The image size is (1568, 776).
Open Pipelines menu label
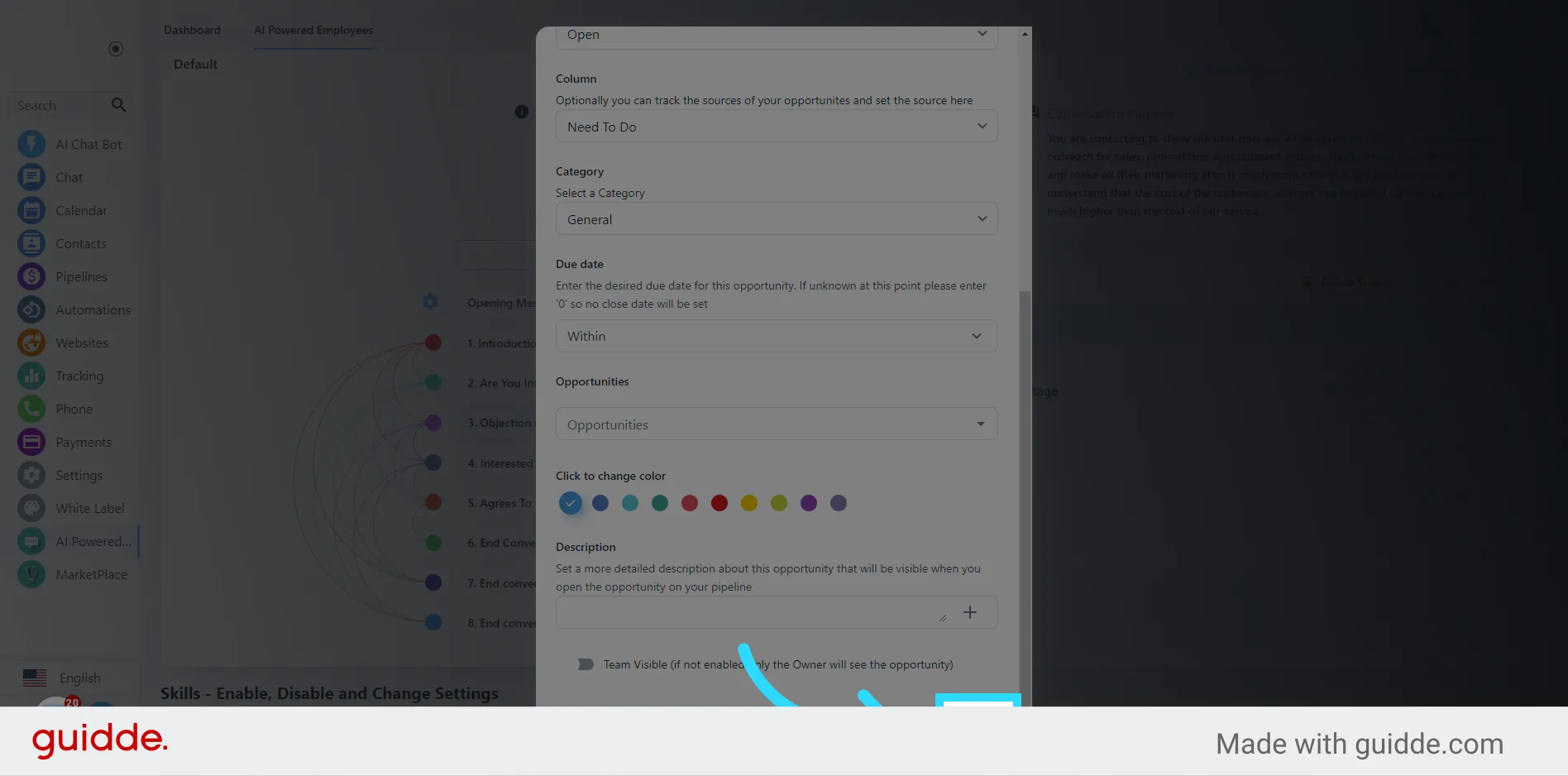[81, 276]
